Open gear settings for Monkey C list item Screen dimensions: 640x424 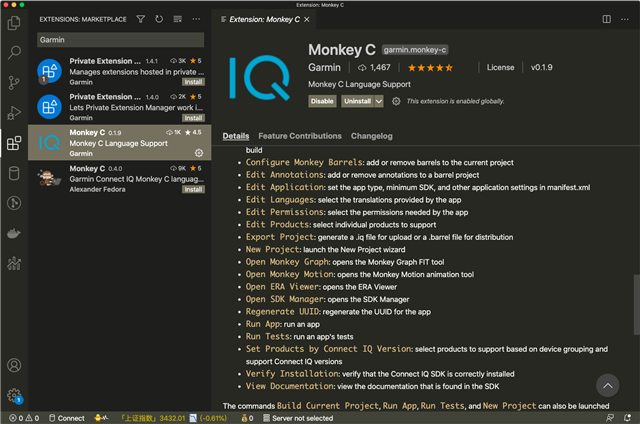click(x=199, y=153)
